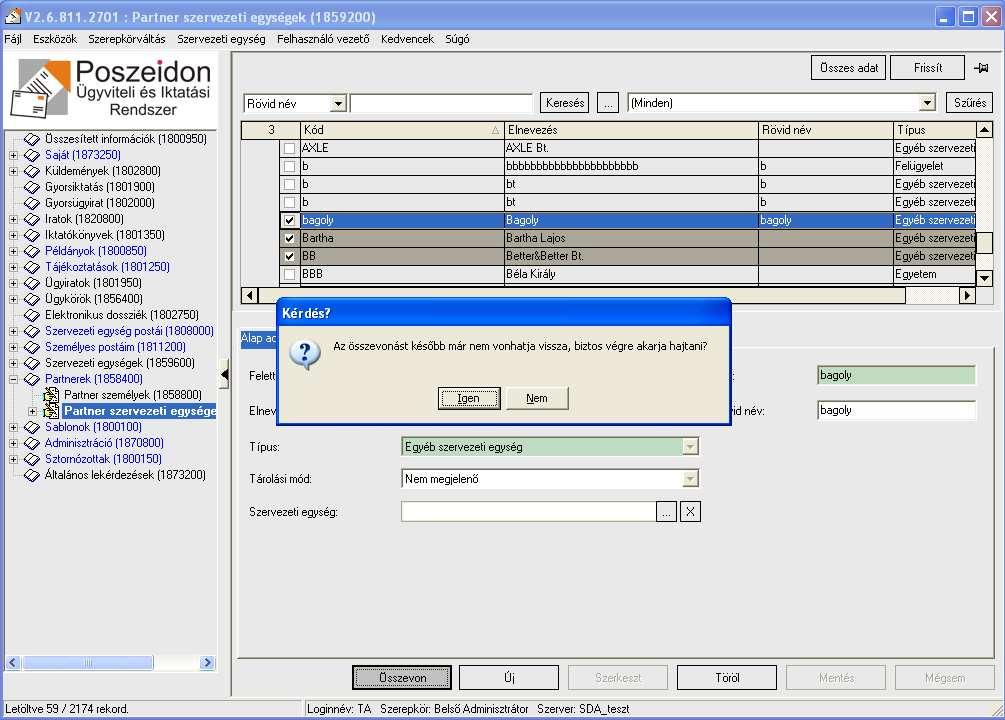Open the Kedvencek menu
Viewport: 1005px width, 720px height.
408,39
